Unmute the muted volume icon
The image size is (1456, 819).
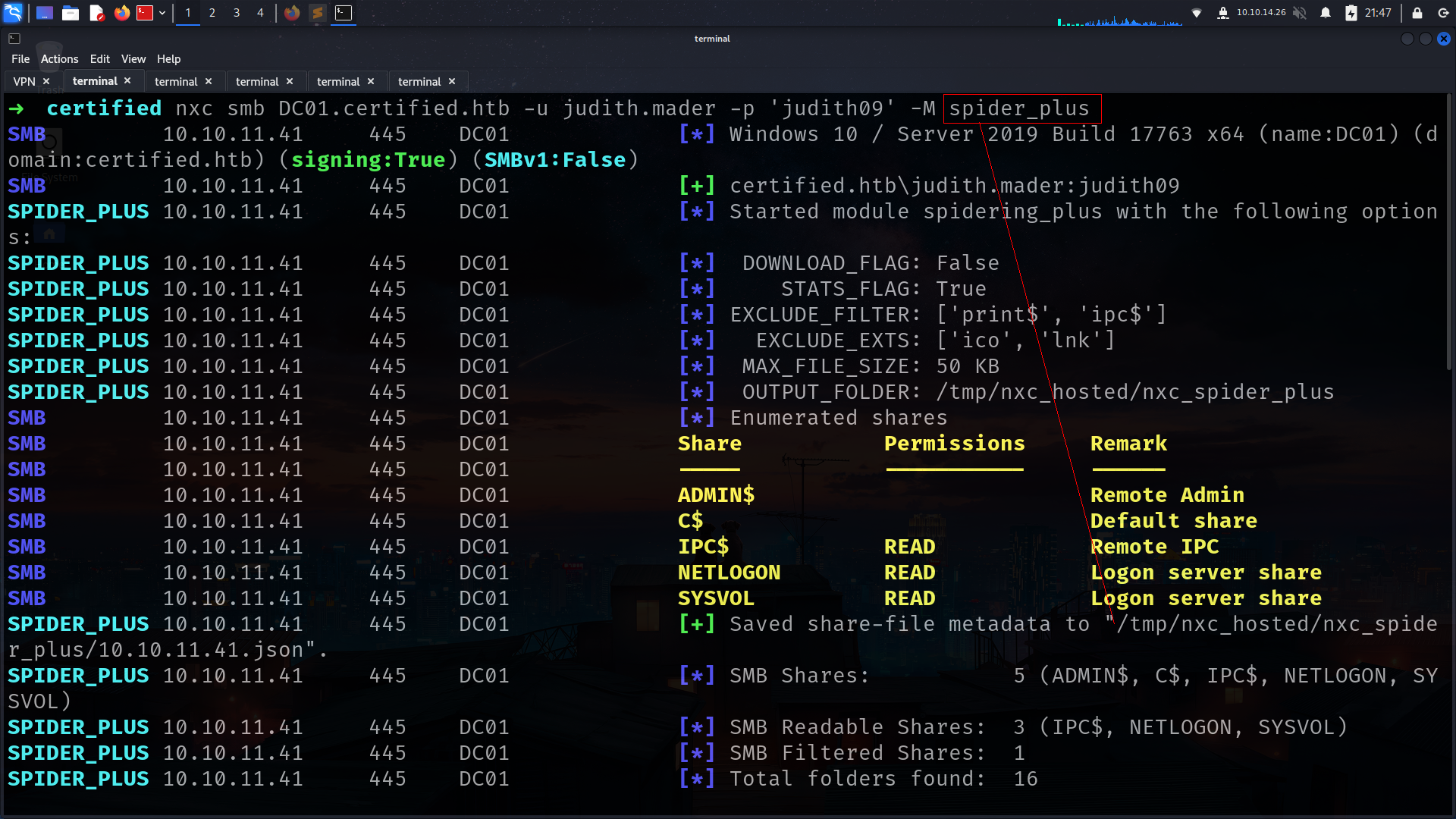click(x=1300, y=13)
